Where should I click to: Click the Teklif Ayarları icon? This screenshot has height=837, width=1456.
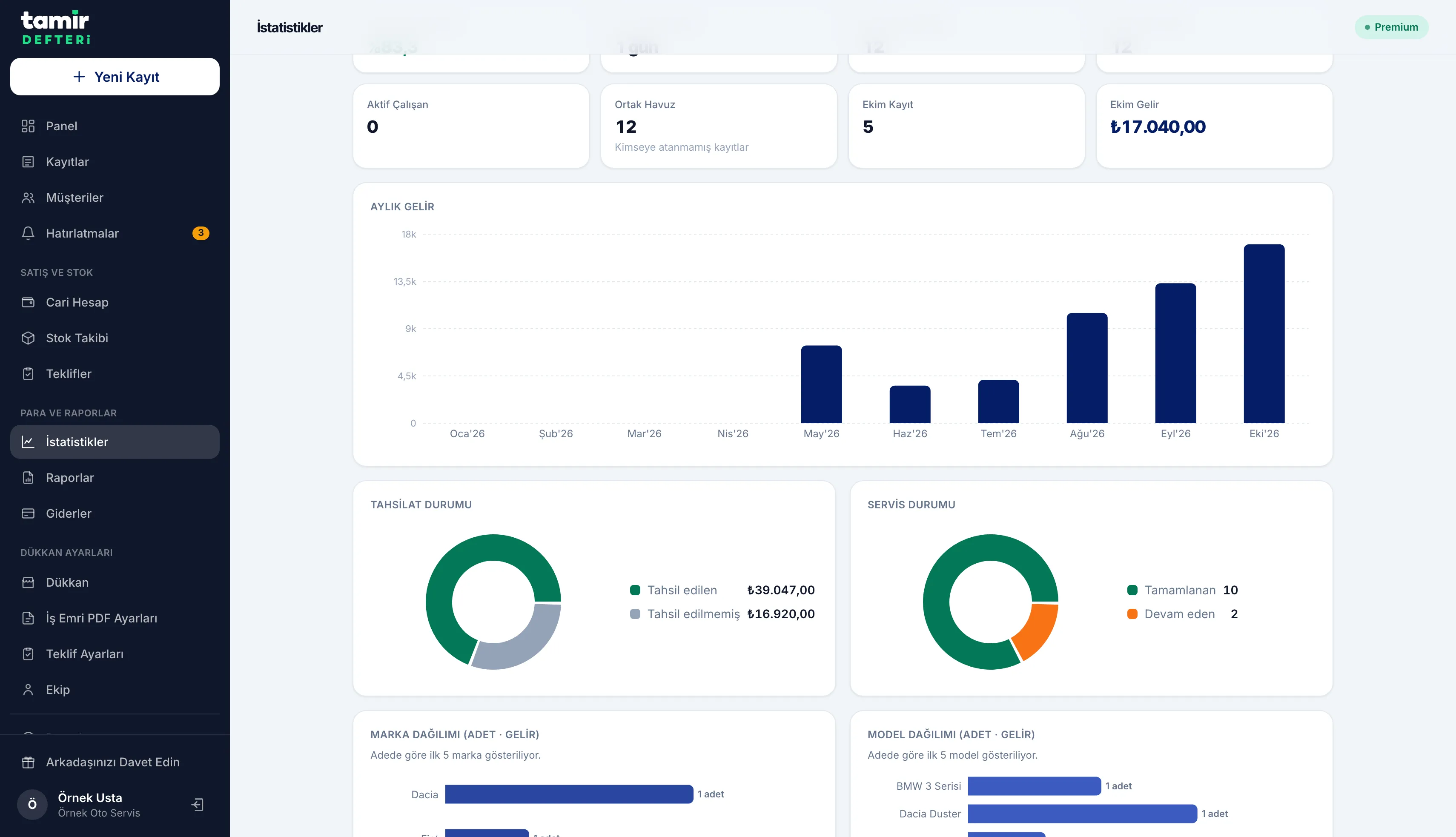point(28,654)
